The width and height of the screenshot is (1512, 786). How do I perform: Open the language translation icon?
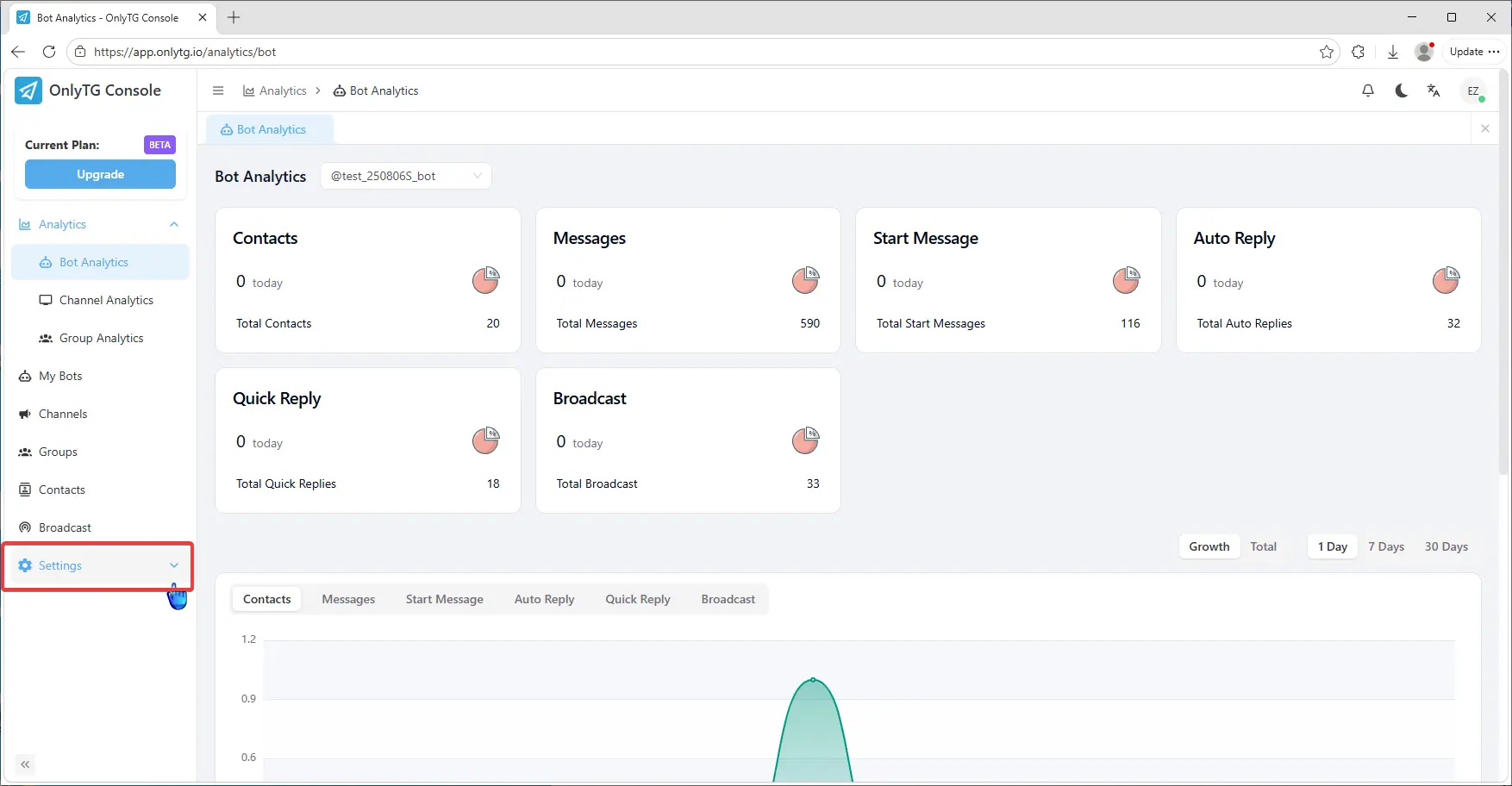pos(1434,90)
